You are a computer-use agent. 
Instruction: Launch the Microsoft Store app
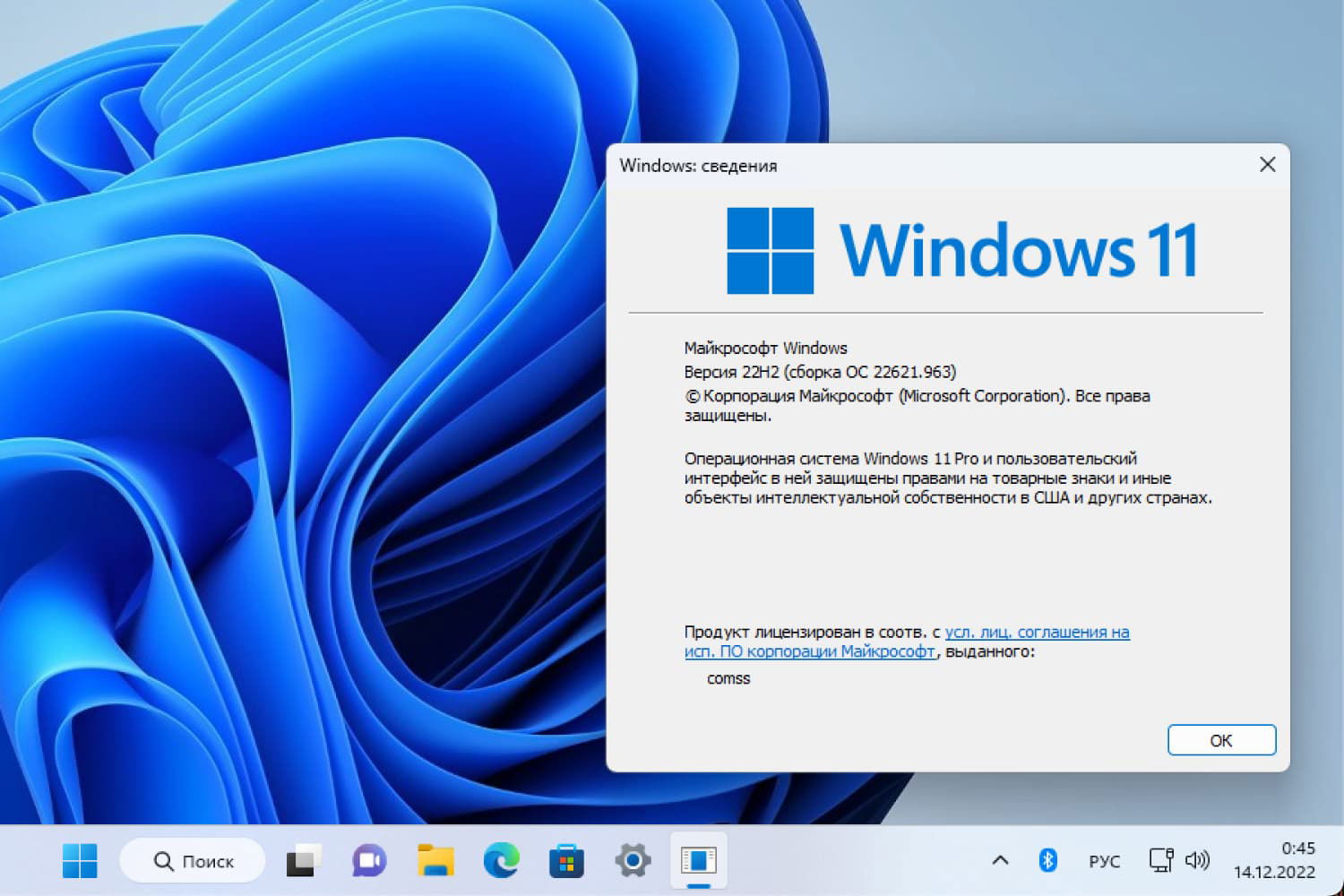566,860
